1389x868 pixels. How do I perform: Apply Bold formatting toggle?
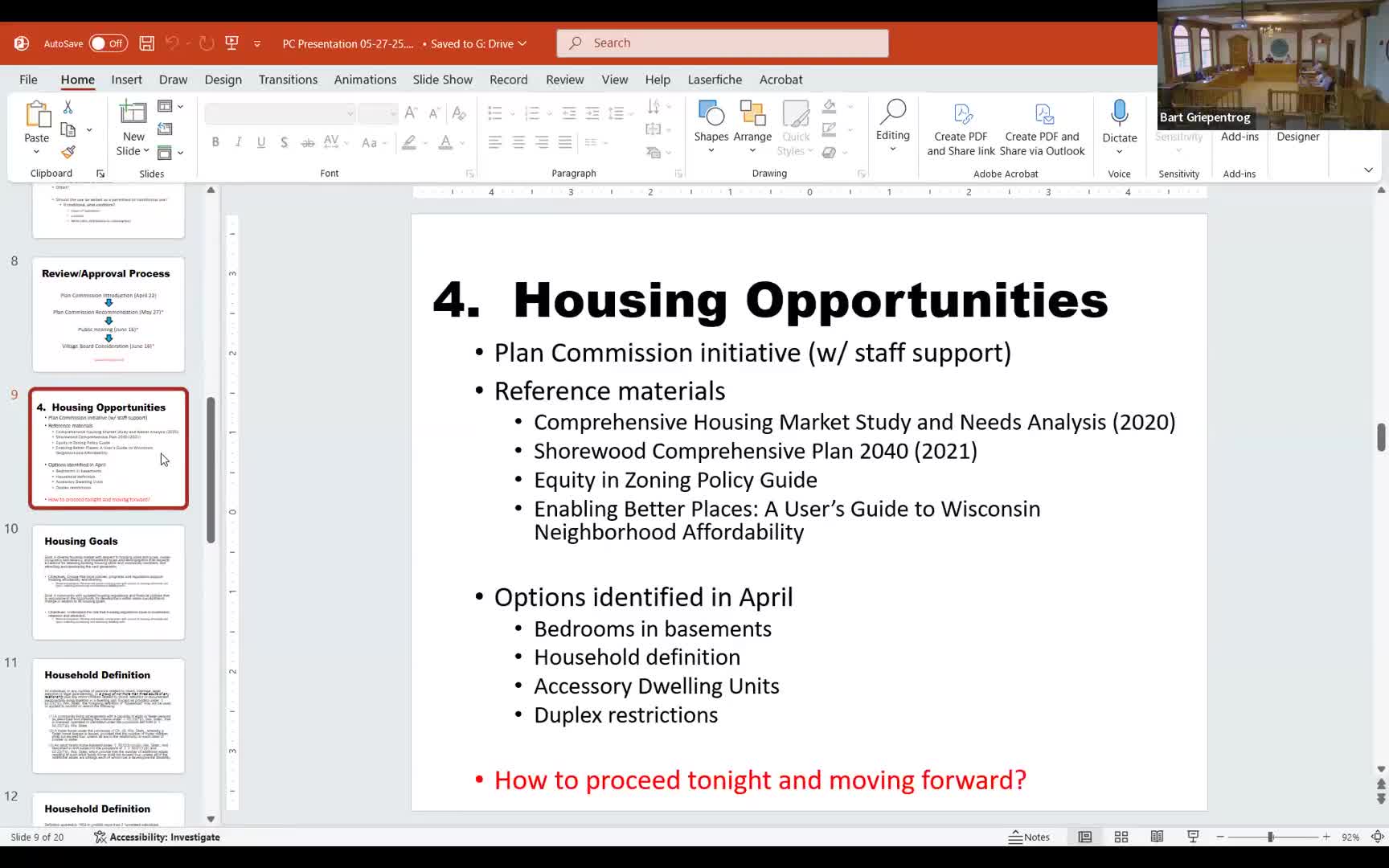click(x=215, y=141)
